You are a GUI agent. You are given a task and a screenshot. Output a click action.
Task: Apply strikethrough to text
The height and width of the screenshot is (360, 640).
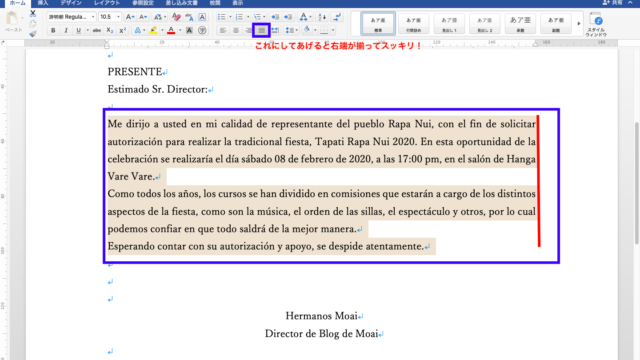click(97, 30)
